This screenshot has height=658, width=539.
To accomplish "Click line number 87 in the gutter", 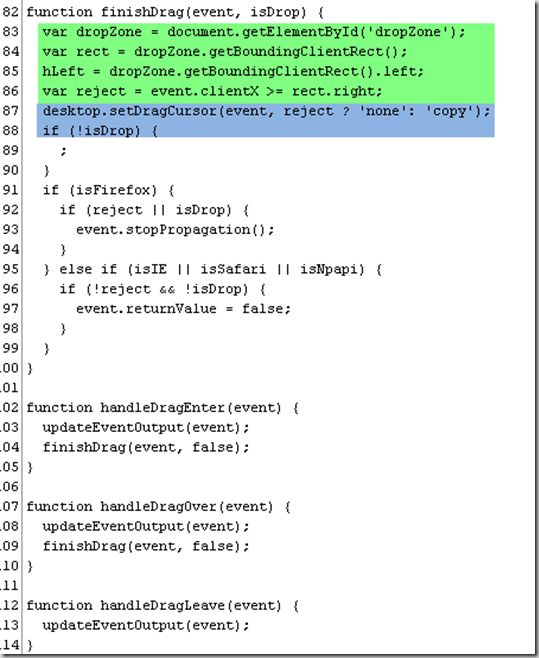I will coord(10,111).
